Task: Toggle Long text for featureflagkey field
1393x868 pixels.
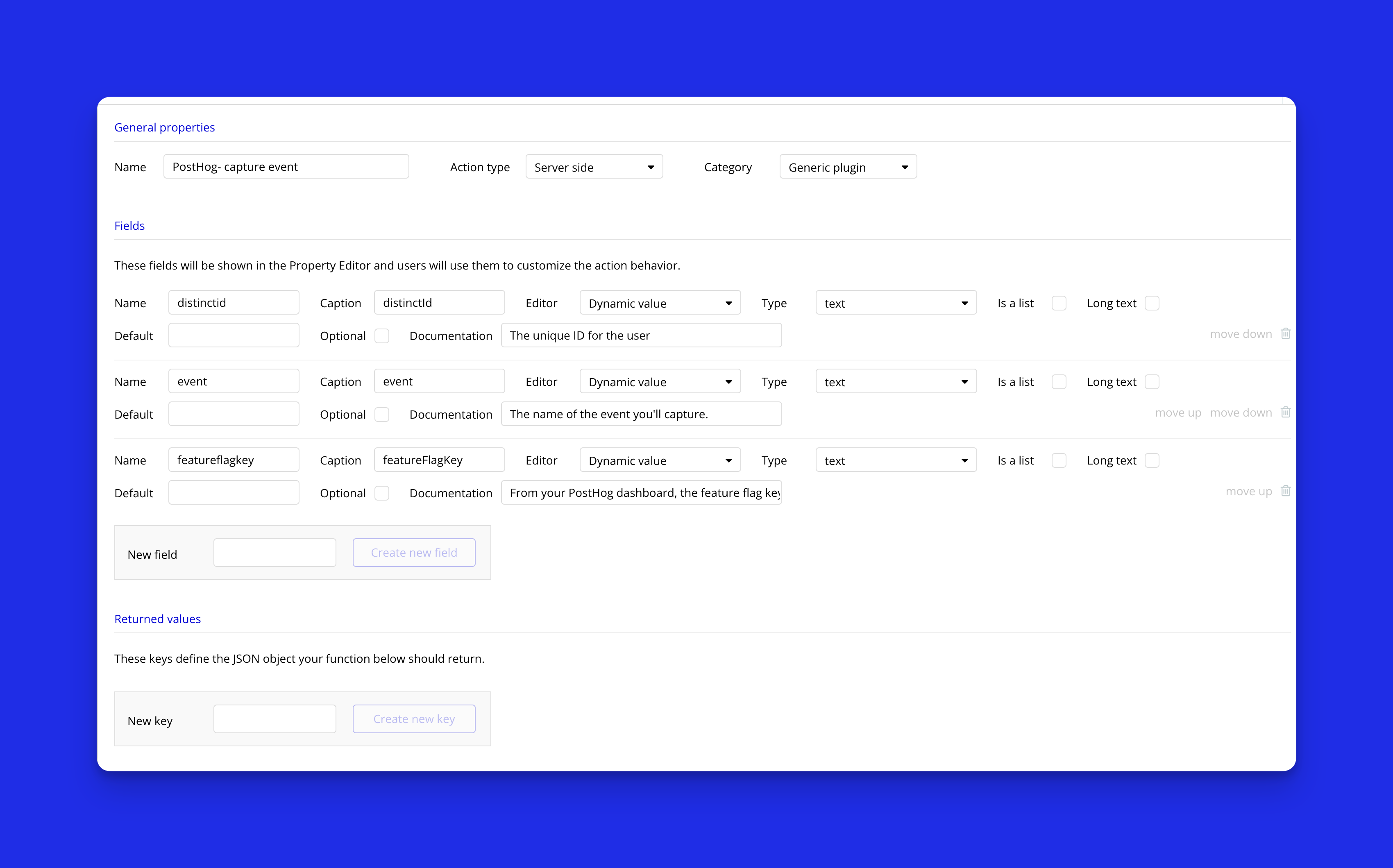Action: (1152, 460)
